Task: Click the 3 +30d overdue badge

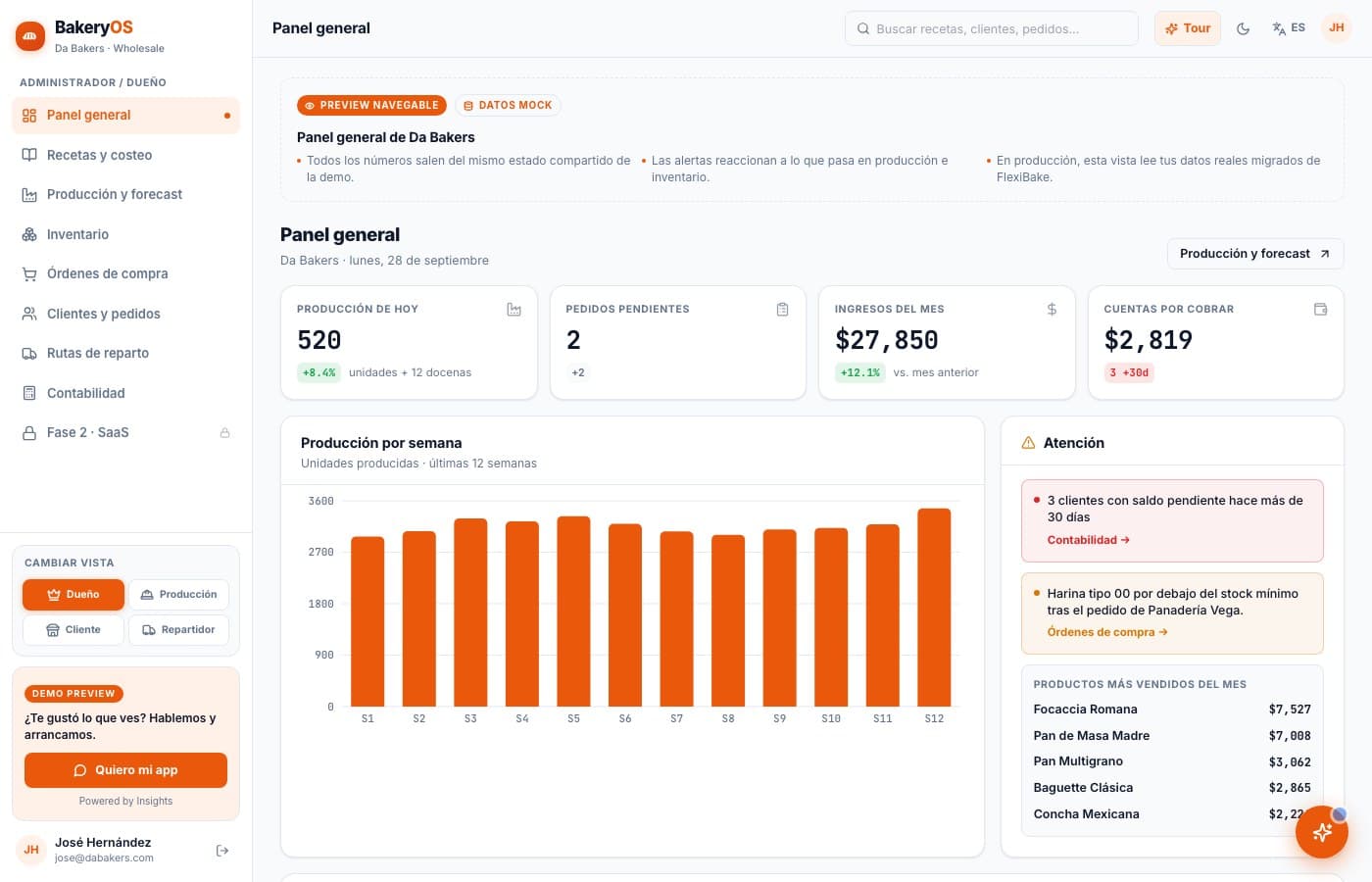Action: (1129, 372)
